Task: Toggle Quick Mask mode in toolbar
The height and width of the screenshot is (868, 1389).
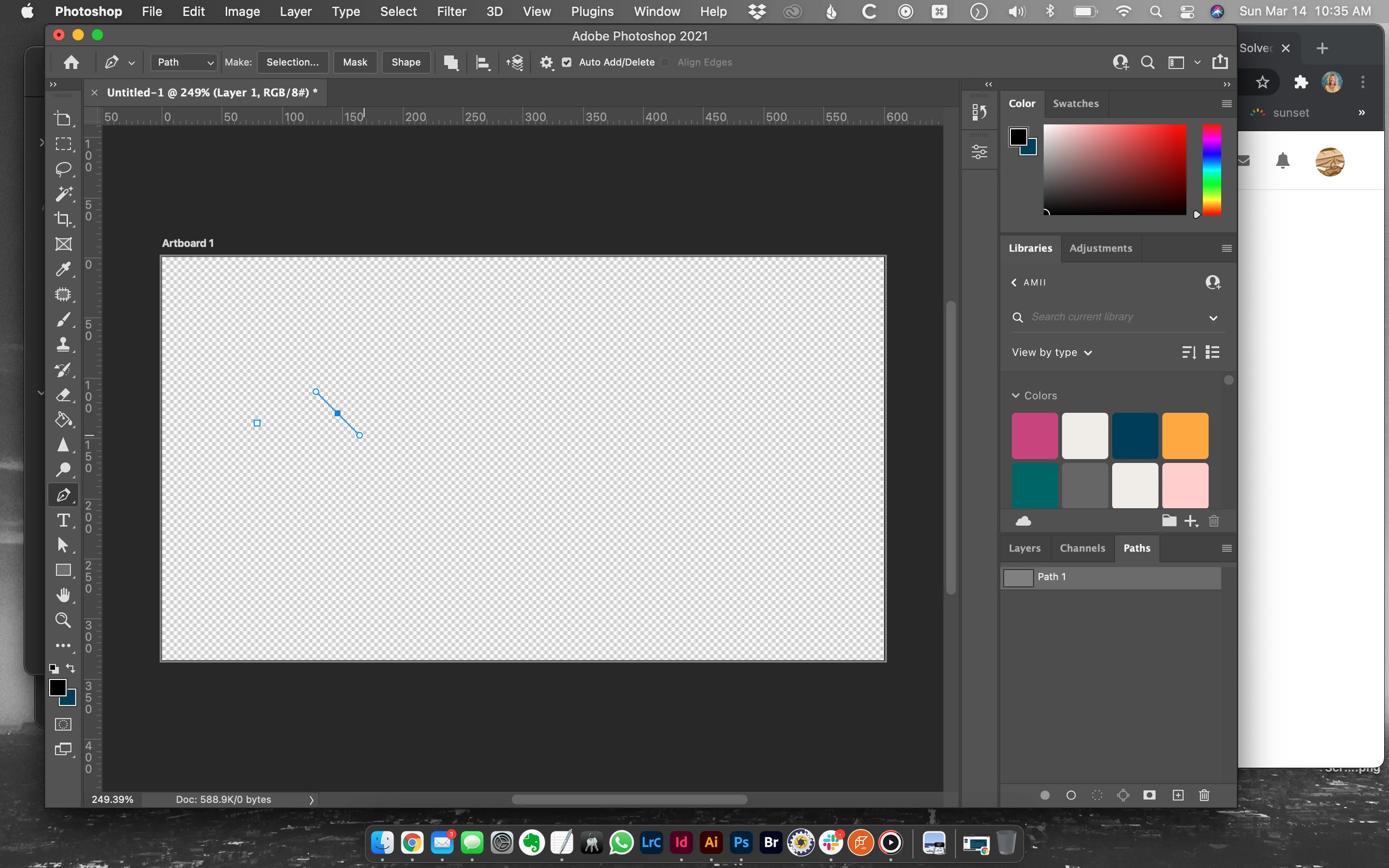Action: point(63,724)
